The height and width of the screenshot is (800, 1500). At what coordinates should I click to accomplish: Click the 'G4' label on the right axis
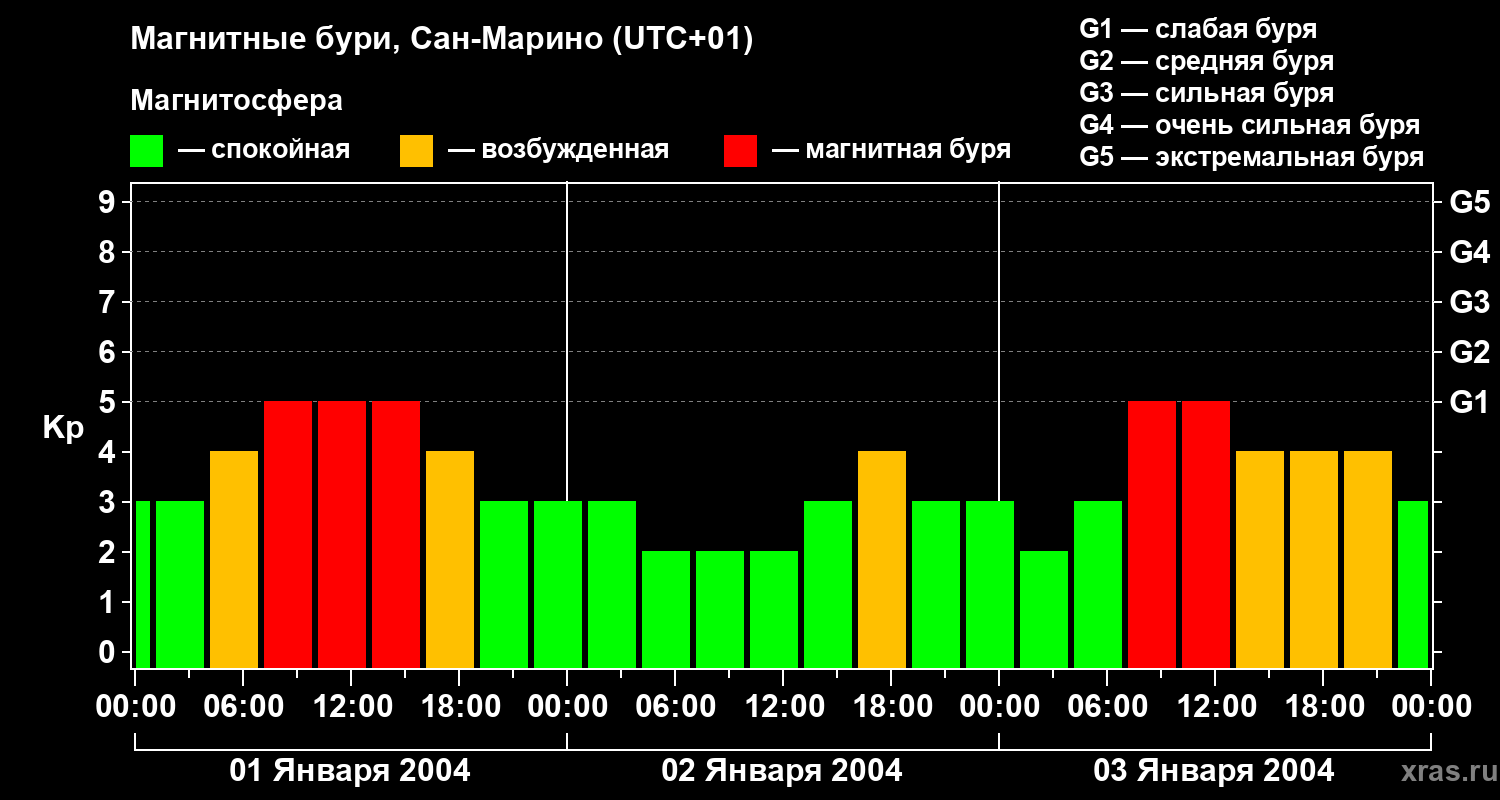(x=1469, y=252)
